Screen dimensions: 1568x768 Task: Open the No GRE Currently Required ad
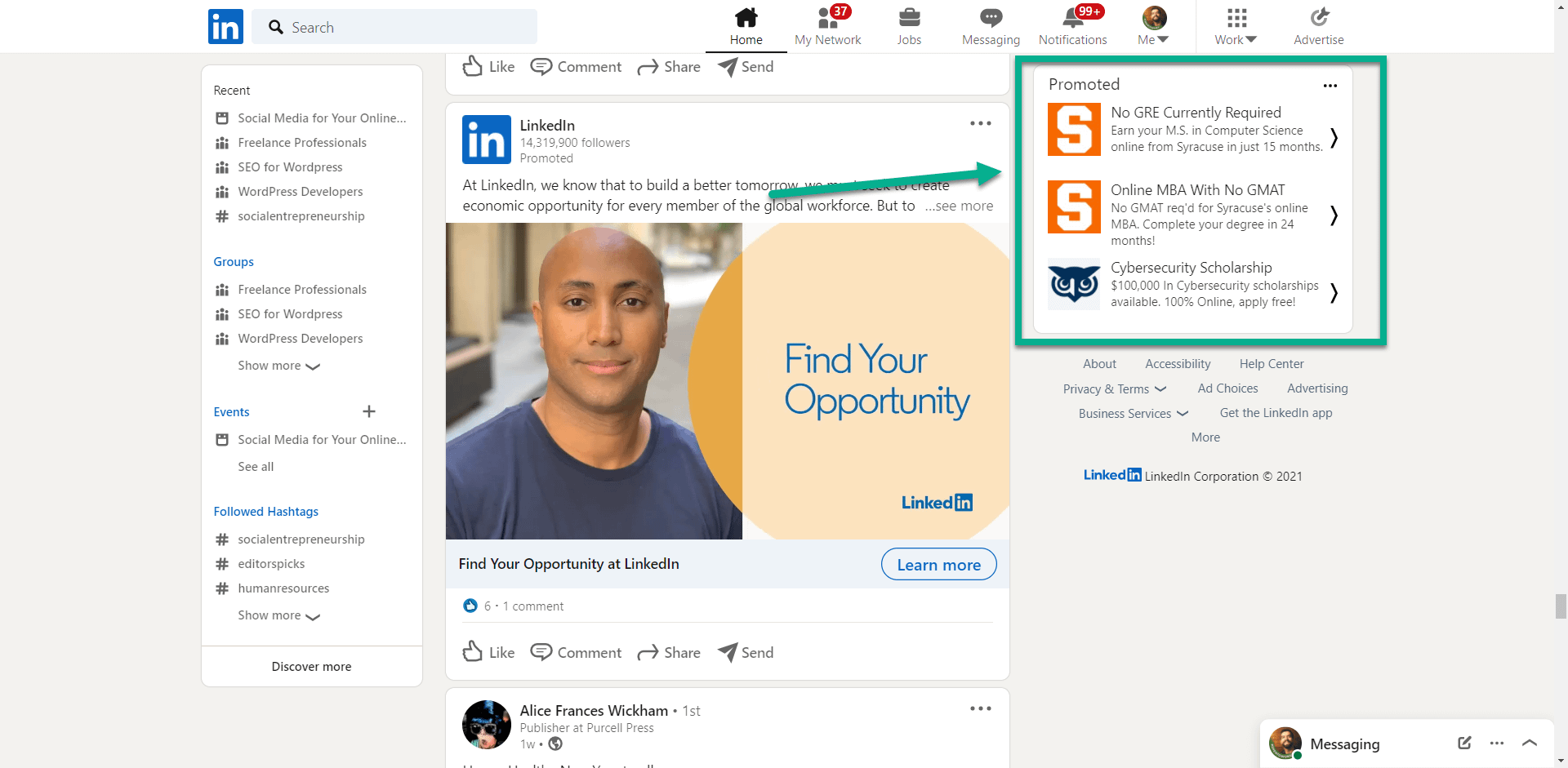coord(1195,113)
